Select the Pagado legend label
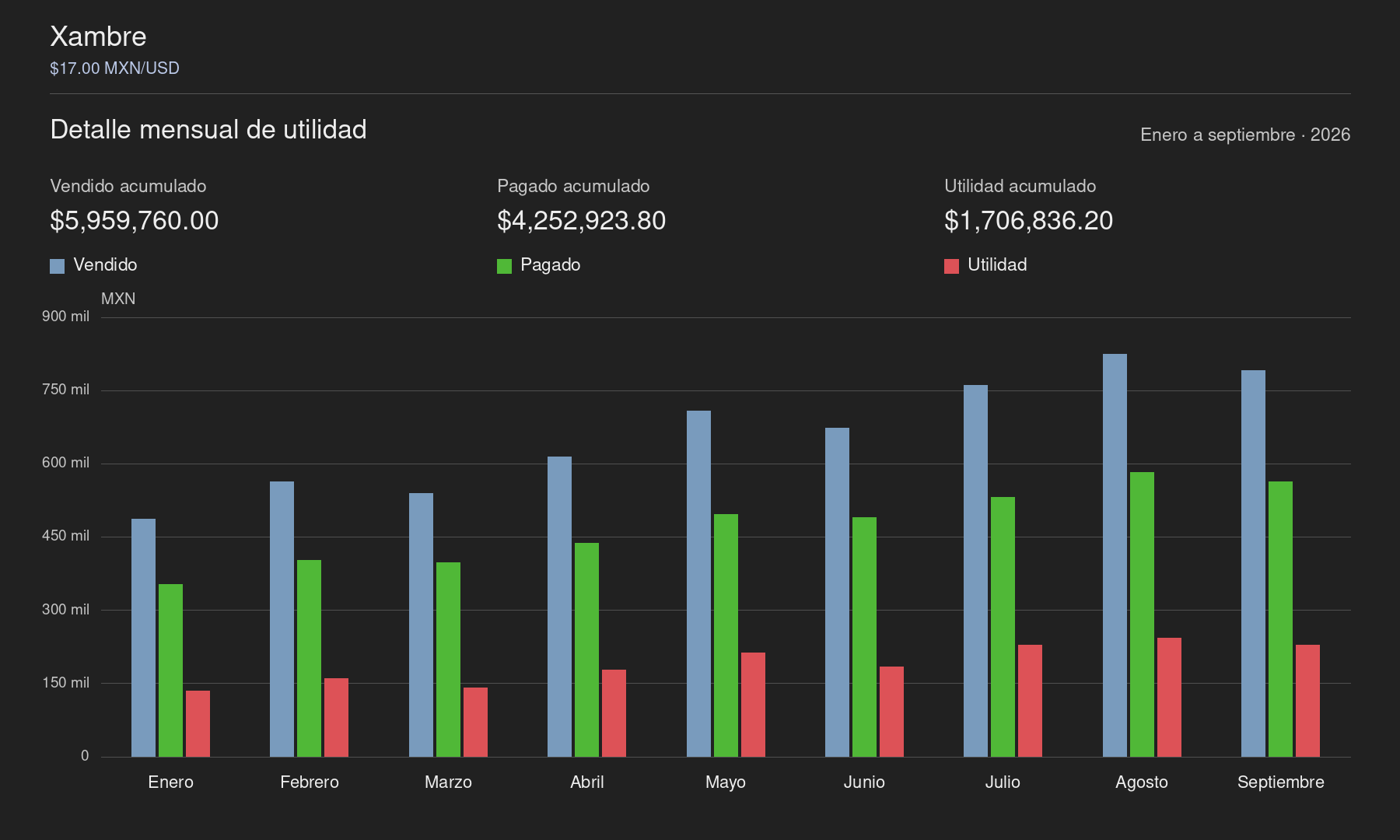 tap(550, 264)
